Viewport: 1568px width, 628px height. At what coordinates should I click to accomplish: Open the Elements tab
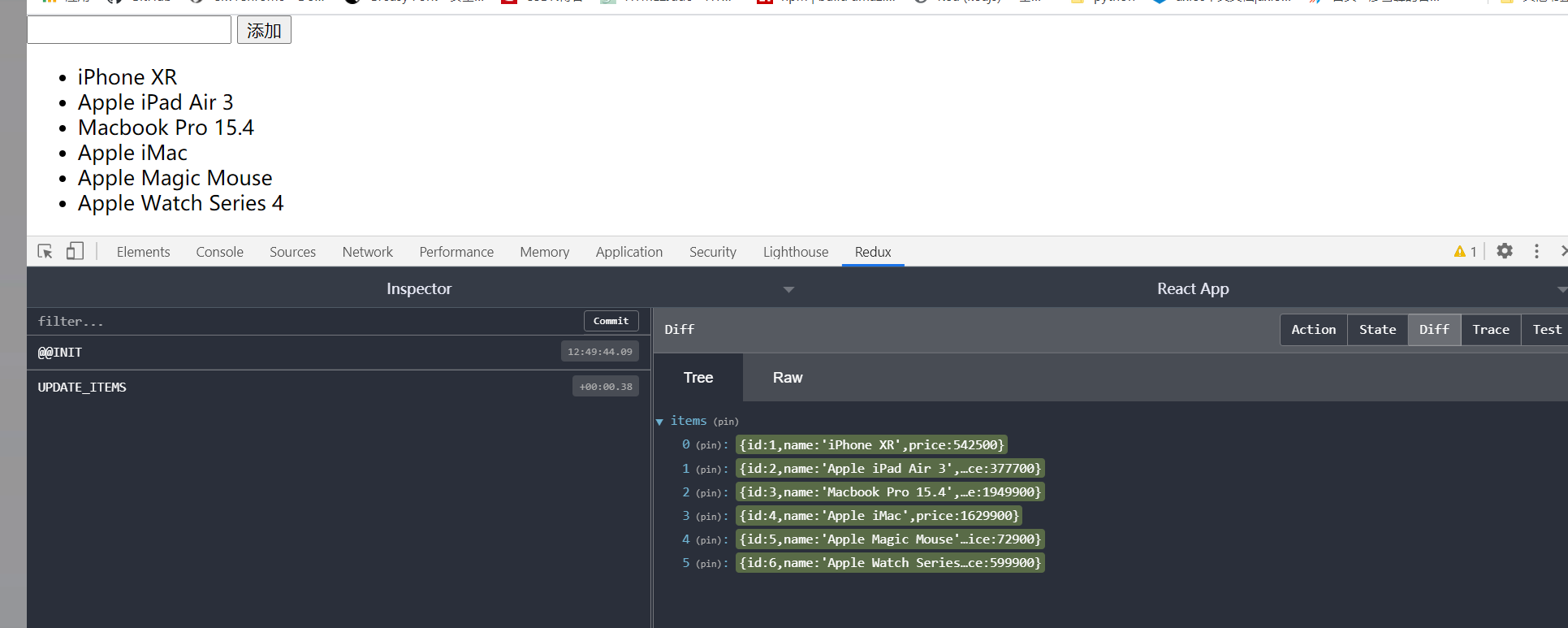point(143,252)
